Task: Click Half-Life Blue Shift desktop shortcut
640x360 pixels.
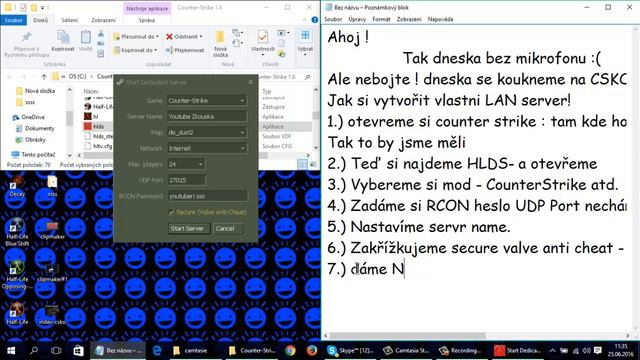Action: tap(17, 232)
